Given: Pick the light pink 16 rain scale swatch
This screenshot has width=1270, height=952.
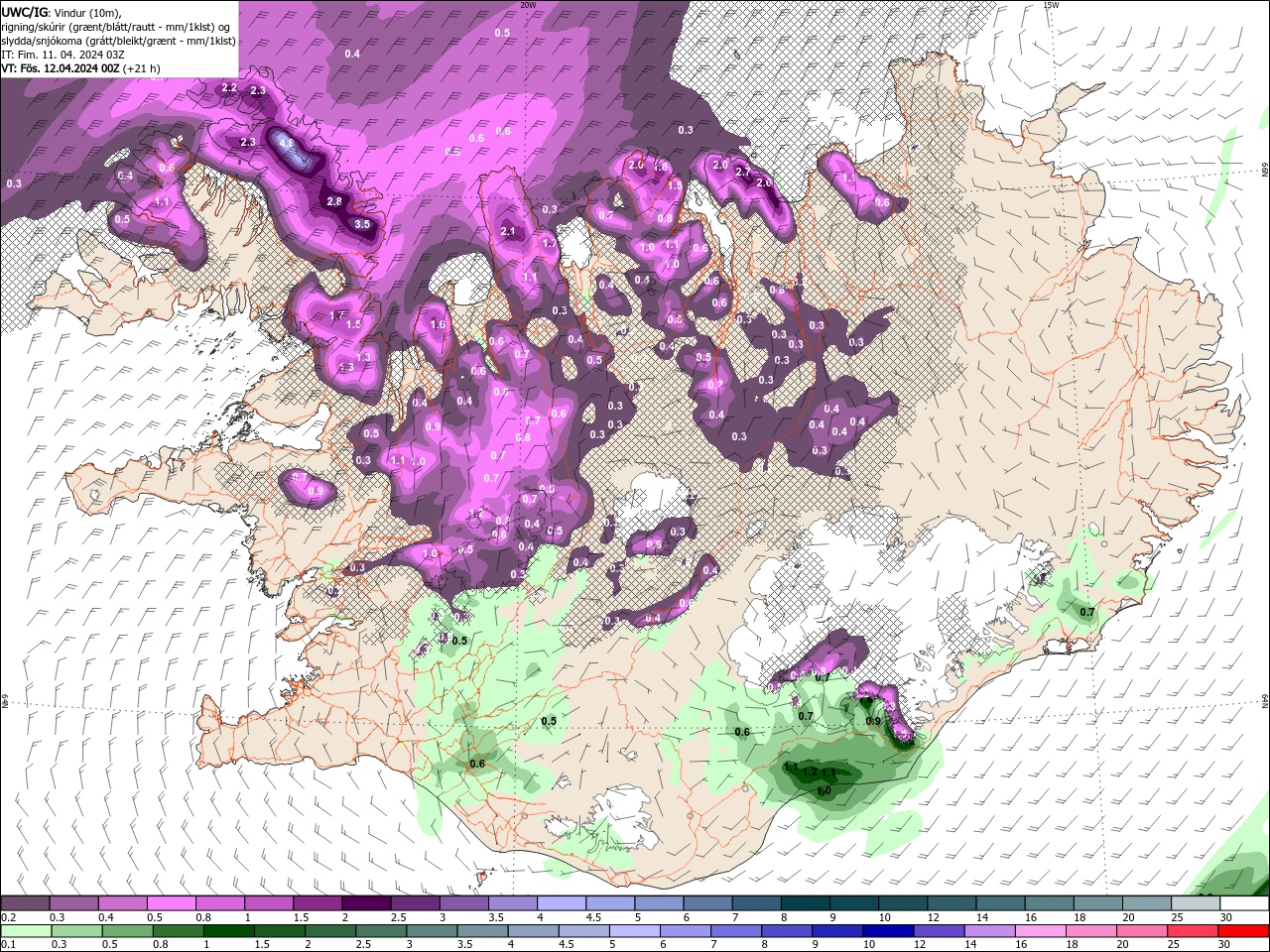Looking at the screenshot, I should tap(1041, 931).
